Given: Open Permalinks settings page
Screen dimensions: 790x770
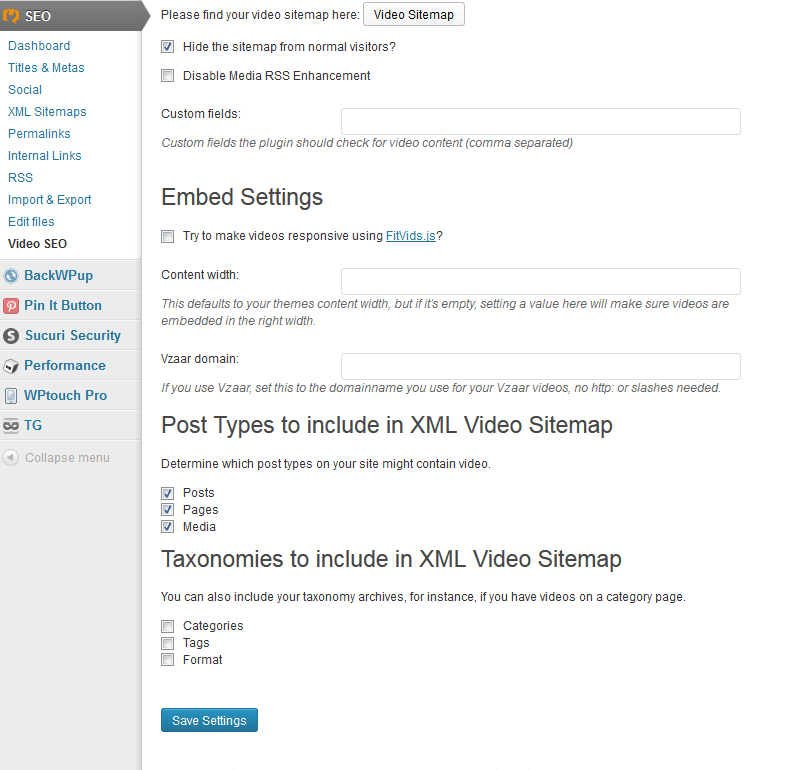Looking at the screenshot, I should tap(39, 134).
